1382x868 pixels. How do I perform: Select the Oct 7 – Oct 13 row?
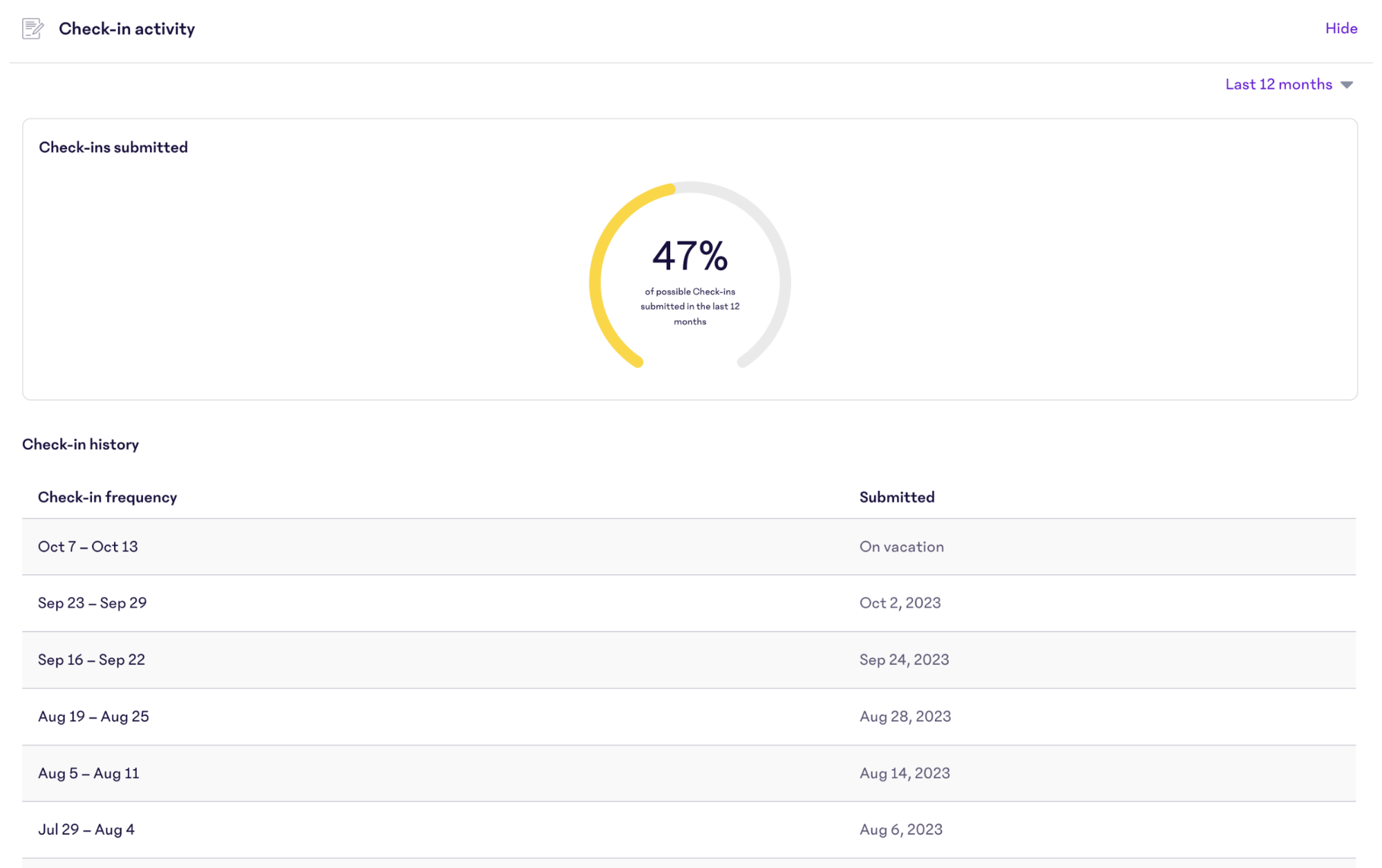click(689, 547)
